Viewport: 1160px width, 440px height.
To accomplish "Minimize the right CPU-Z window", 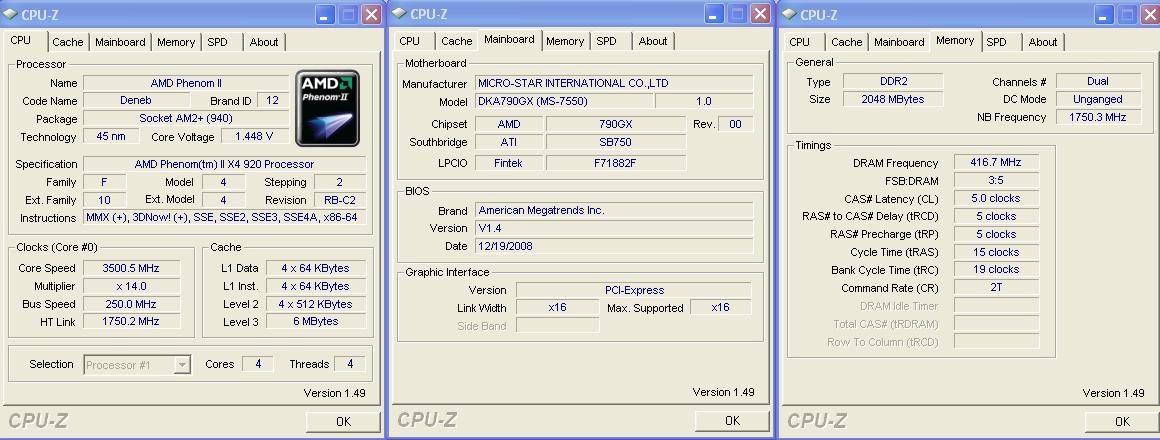I will click(1105, 14).
